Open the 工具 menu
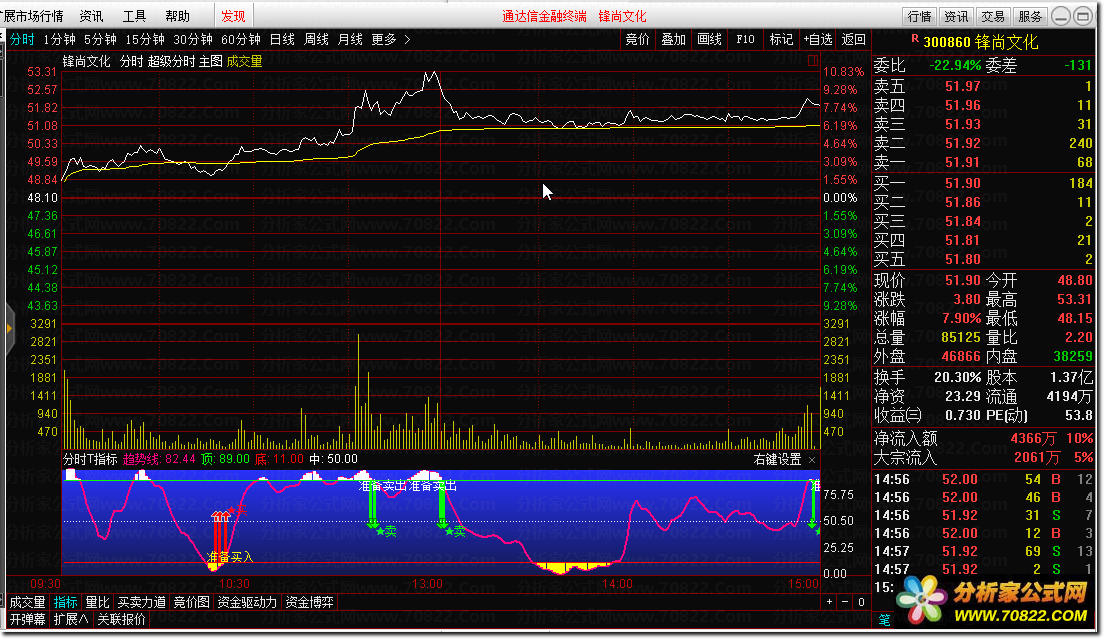Image resolution: width=1106 pixels, height=640 pixels. pyautogui.click(x=134, y=16)
